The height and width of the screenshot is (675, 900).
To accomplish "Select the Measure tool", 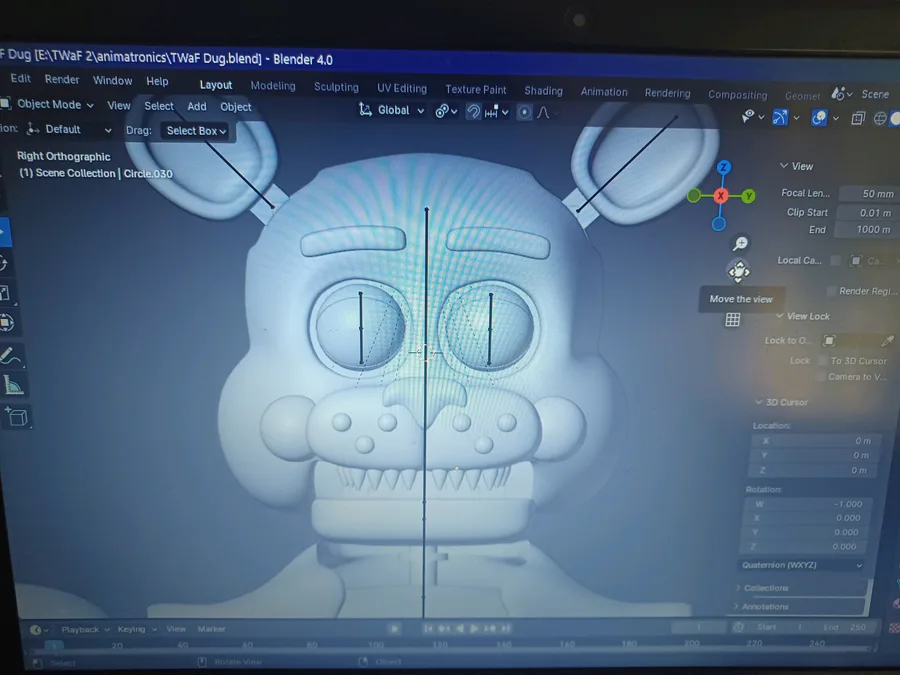I will click(x=13, y=385).
